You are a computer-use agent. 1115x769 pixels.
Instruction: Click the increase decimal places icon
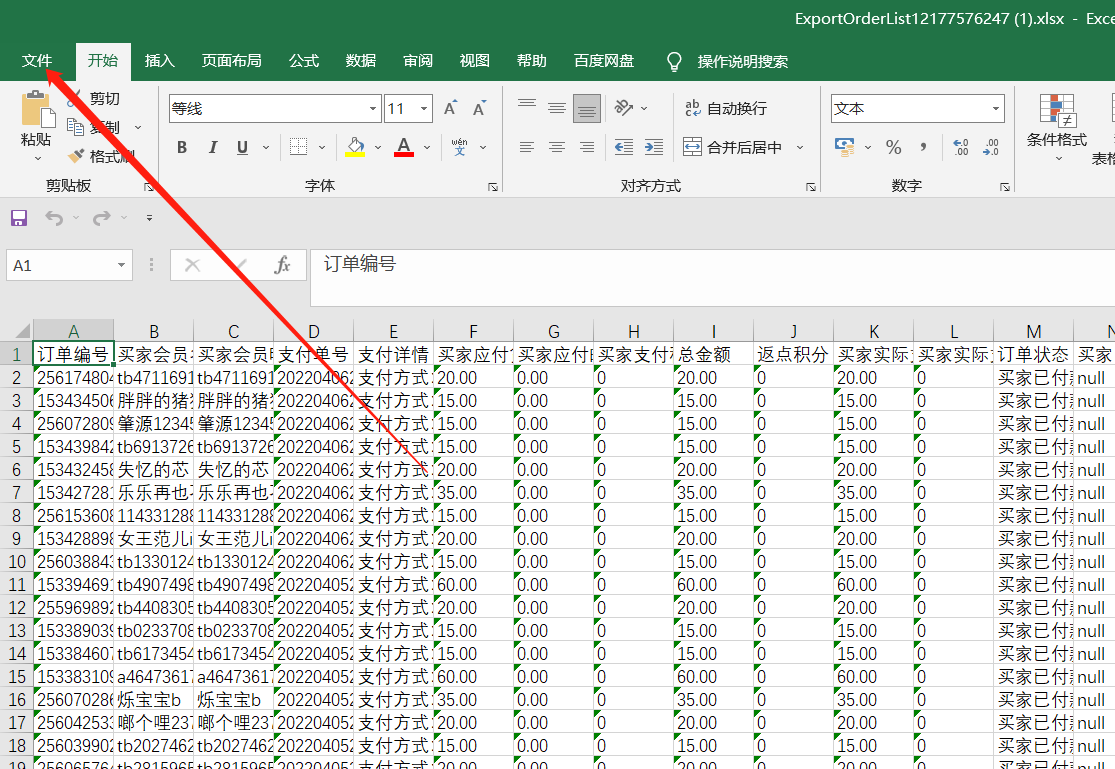coord(961,148)
